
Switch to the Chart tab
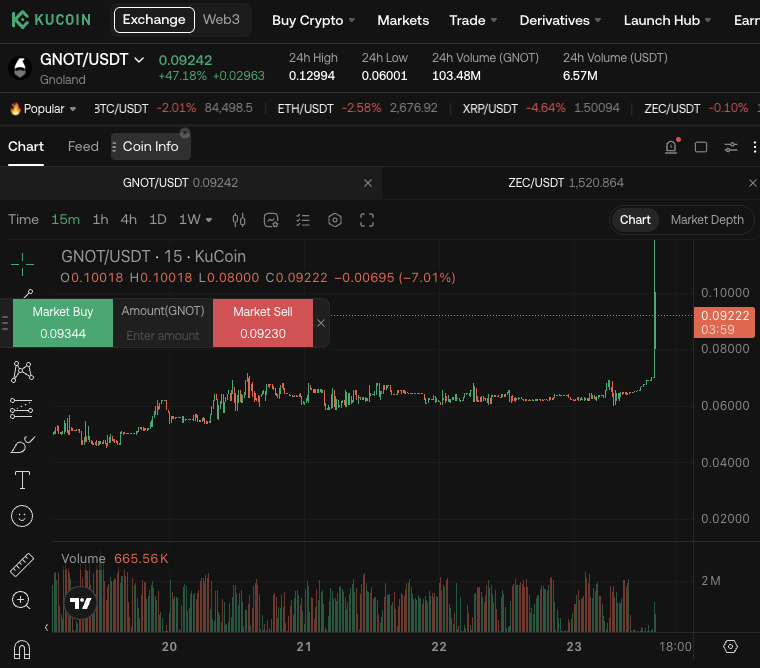[26, 146]
